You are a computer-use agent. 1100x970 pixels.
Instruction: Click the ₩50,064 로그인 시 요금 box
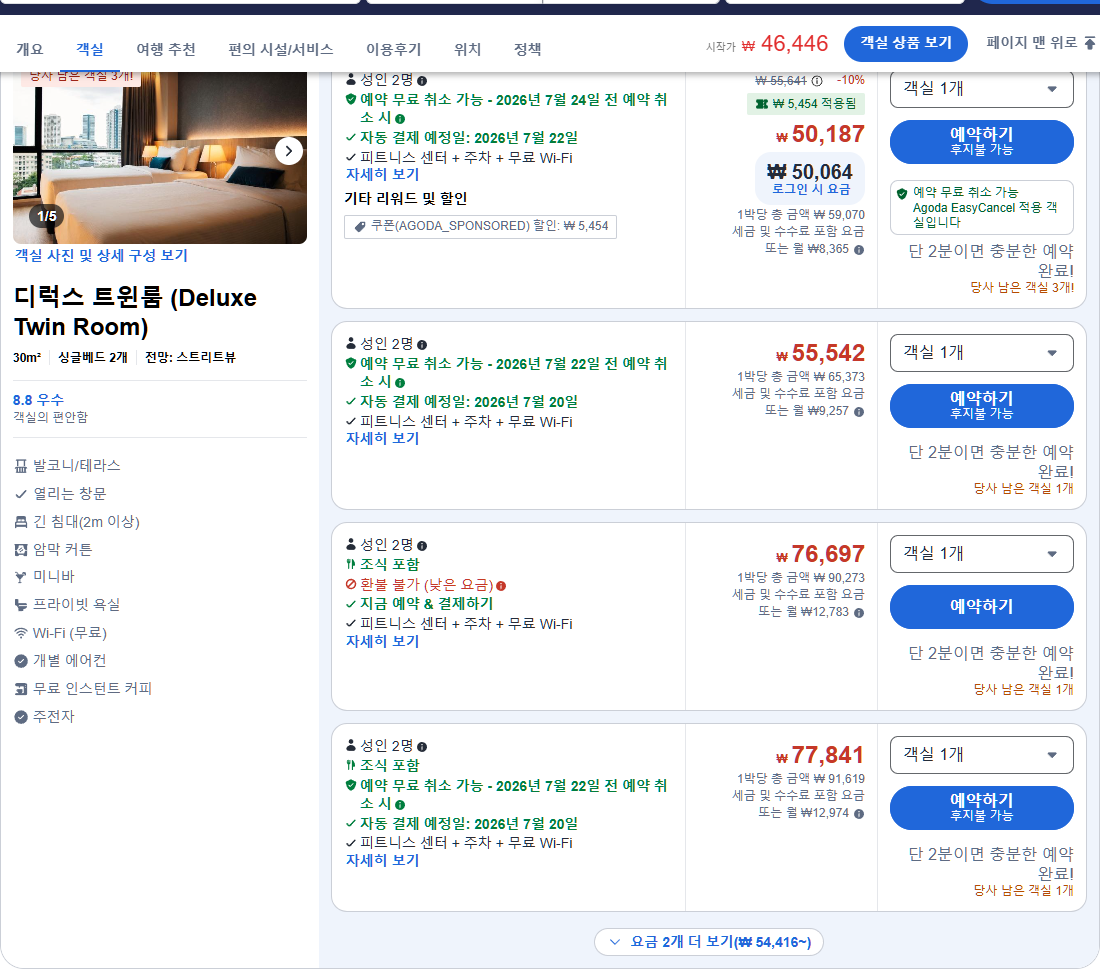pyautogui.click(x=810, y=178)
